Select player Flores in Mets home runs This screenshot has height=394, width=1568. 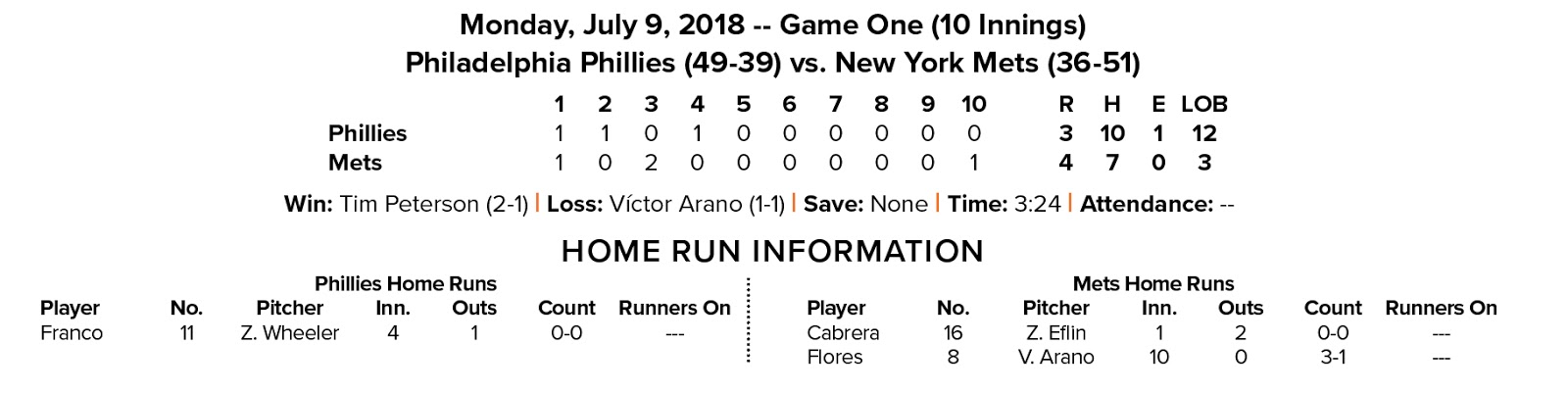[x=835, y=357]
